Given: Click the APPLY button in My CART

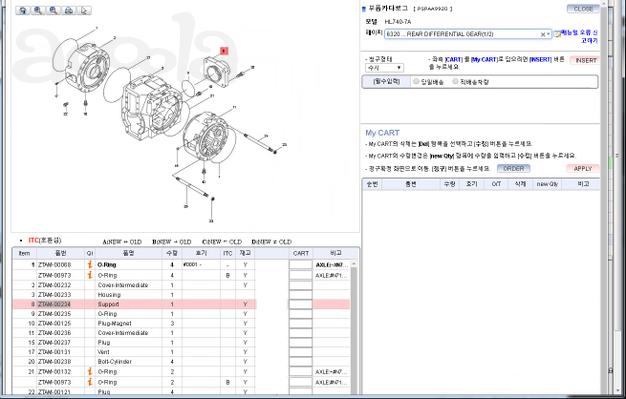Looking at the screenshot, I should click(582, 169).
